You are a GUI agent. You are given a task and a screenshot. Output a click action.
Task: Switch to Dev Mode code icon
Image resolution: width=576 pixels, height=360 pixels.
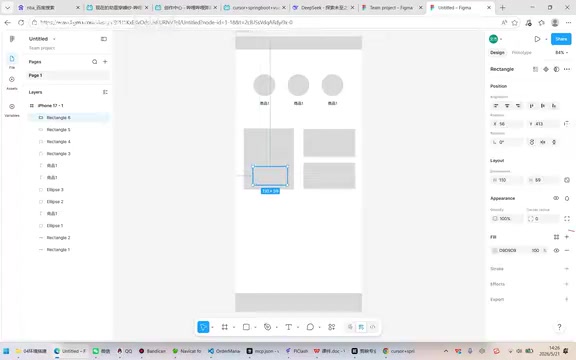coord(372,327)
